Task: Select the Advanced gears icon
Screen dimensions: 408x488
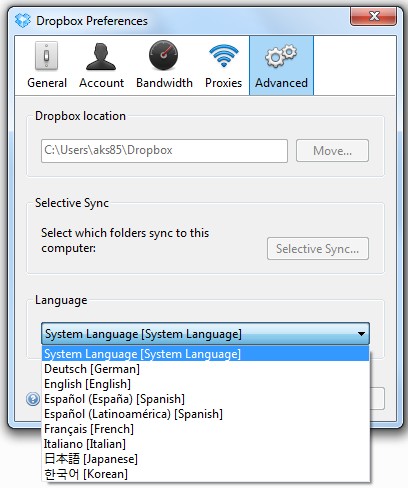Action: (281, 56)
